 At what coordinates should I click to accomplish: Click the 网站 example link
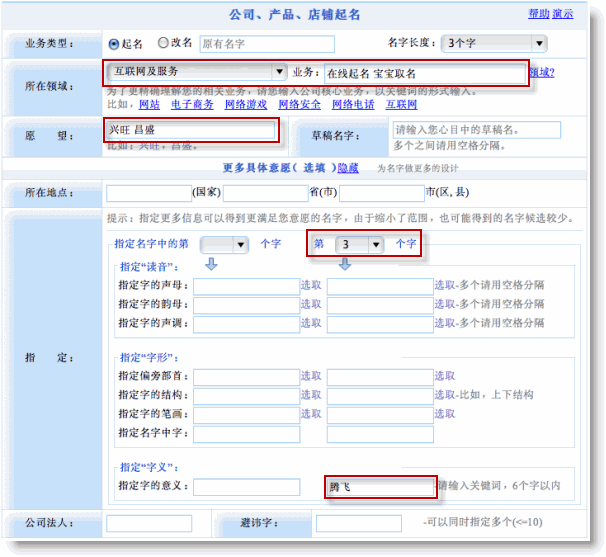click(x=149, y=104)
